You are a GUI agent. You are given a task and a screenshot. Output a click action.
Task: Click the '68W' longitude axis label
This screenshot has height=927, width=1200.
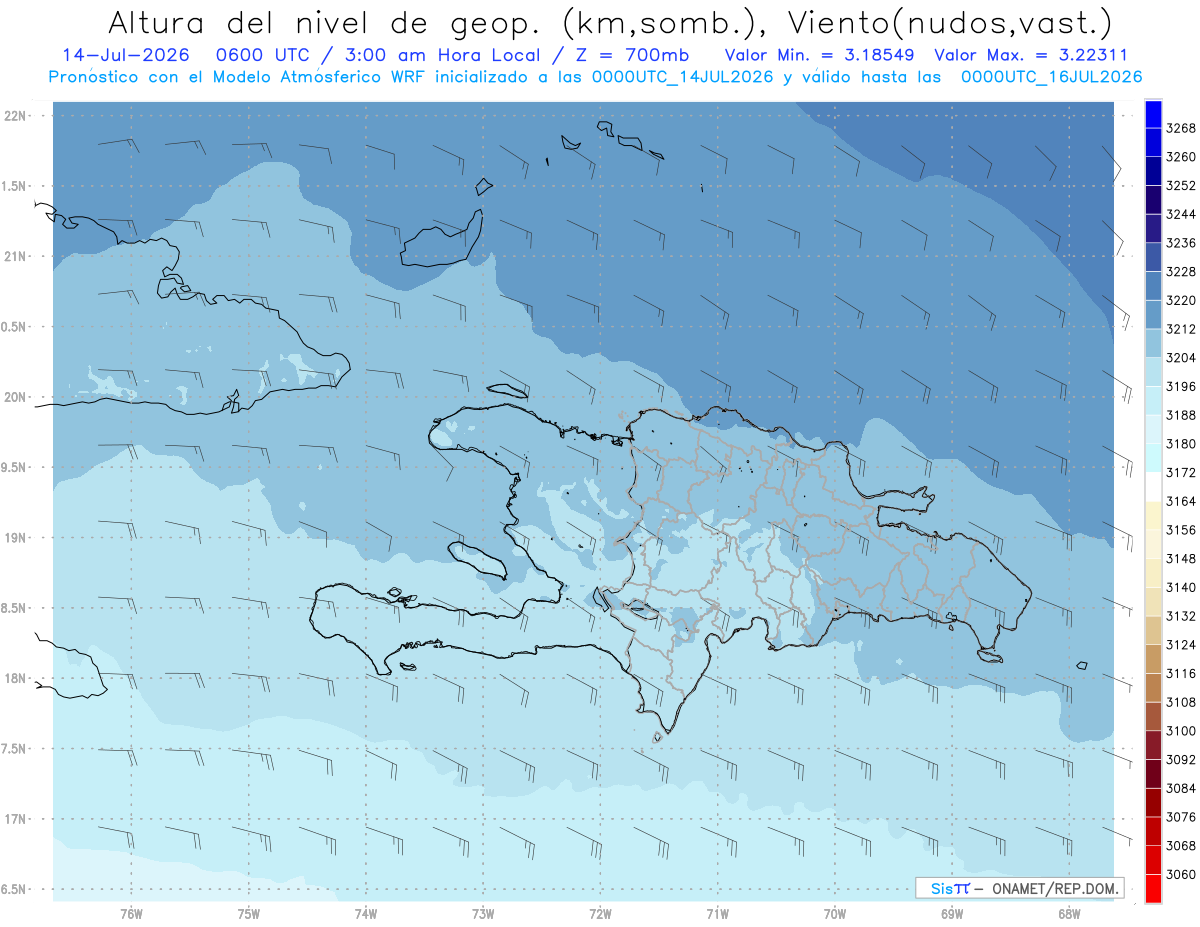[x=1069, y=914]
